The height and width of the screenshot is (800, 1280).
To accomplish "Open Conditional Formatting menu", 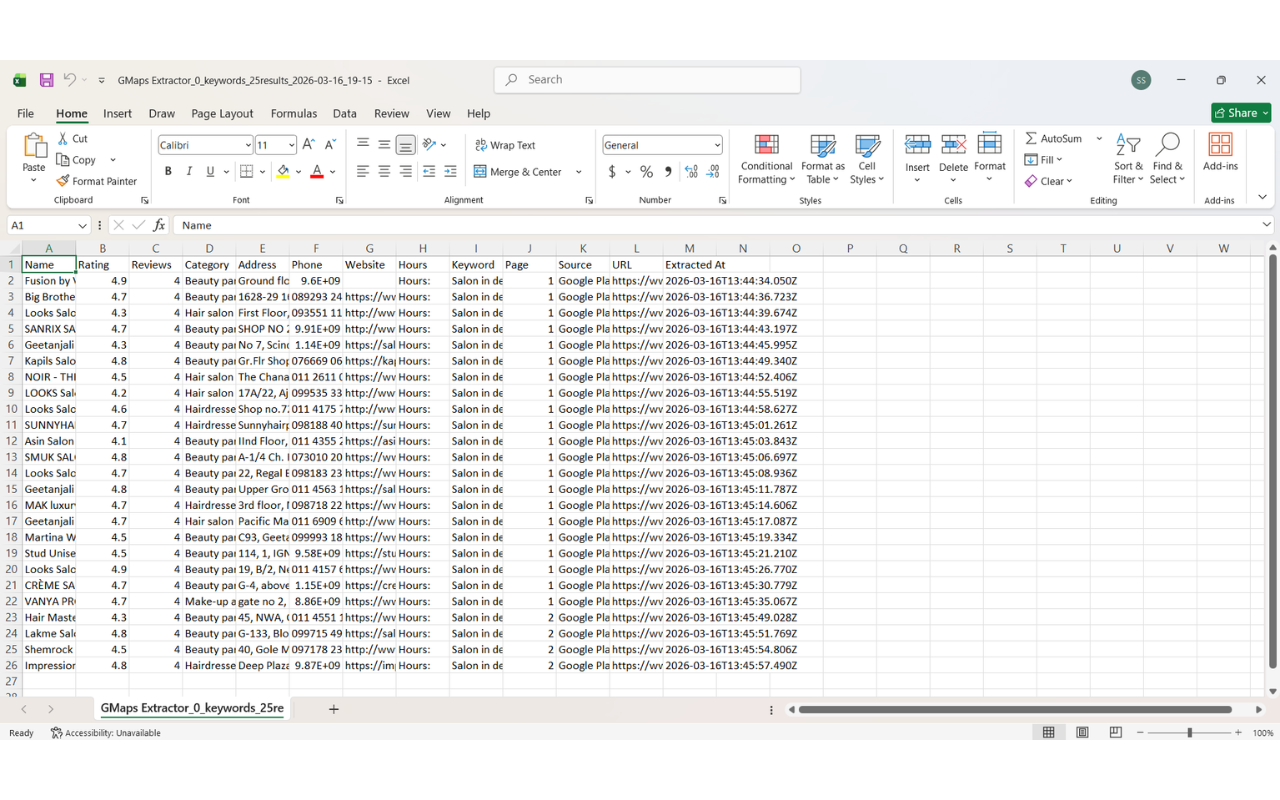I will 767,159.
